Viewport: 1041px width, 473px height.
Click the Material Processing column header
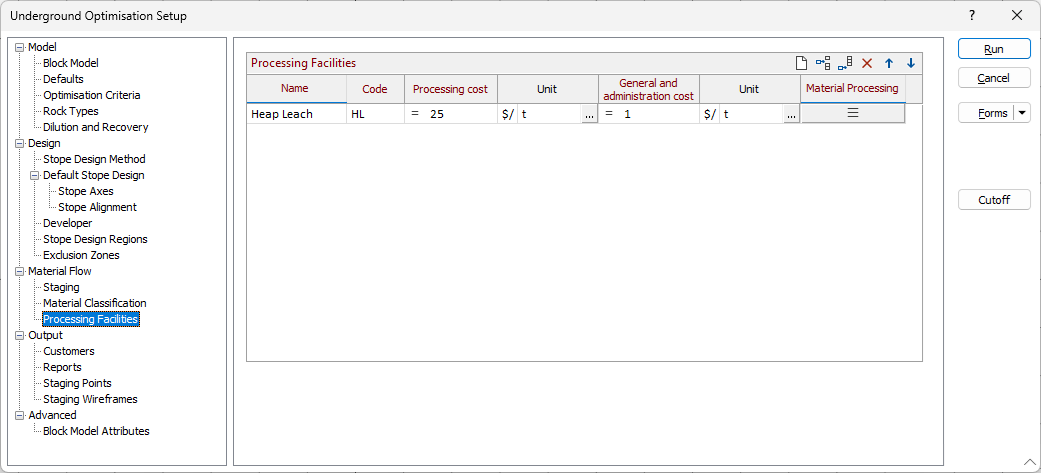click(x=853, y=89)
